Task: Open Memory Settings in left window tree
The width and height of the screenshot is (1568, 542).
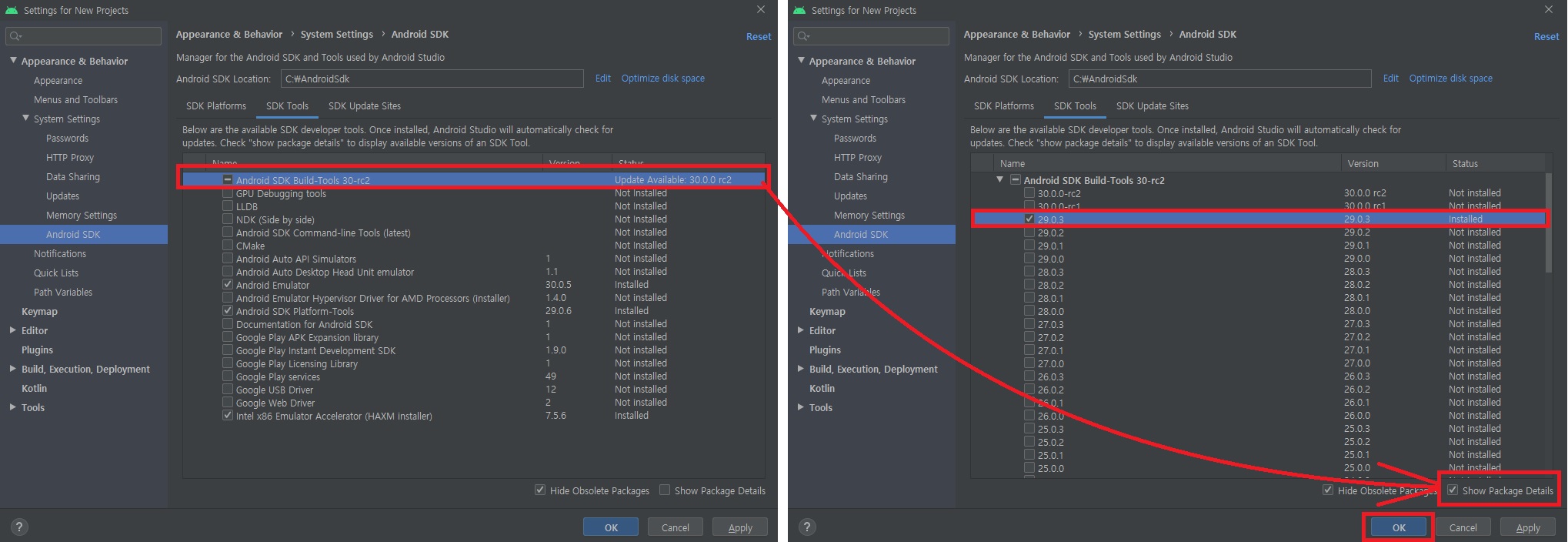Action: [82, 215]
